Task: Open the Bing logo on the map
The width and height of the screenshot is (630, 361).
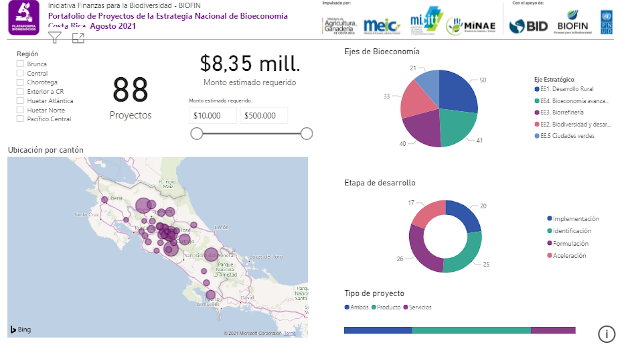Action: point(20,330)
